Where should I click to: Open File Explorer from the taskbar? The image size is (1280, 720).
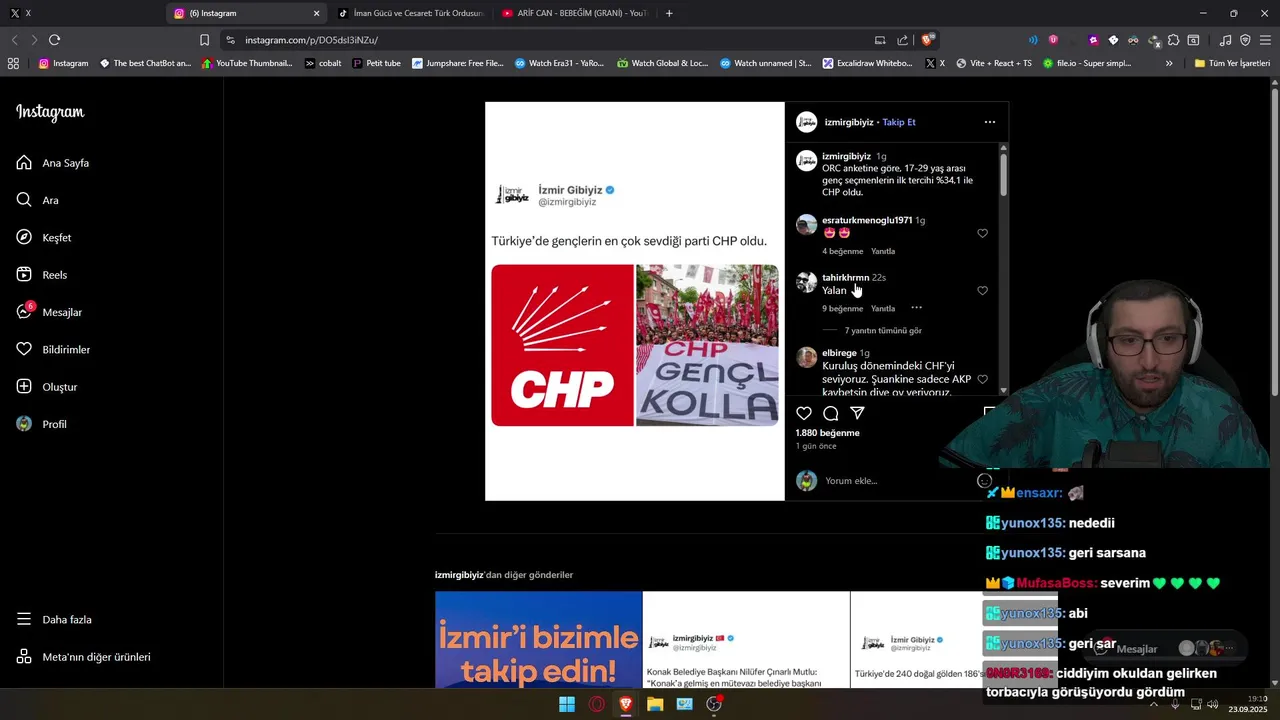click(x=655, y=704)
